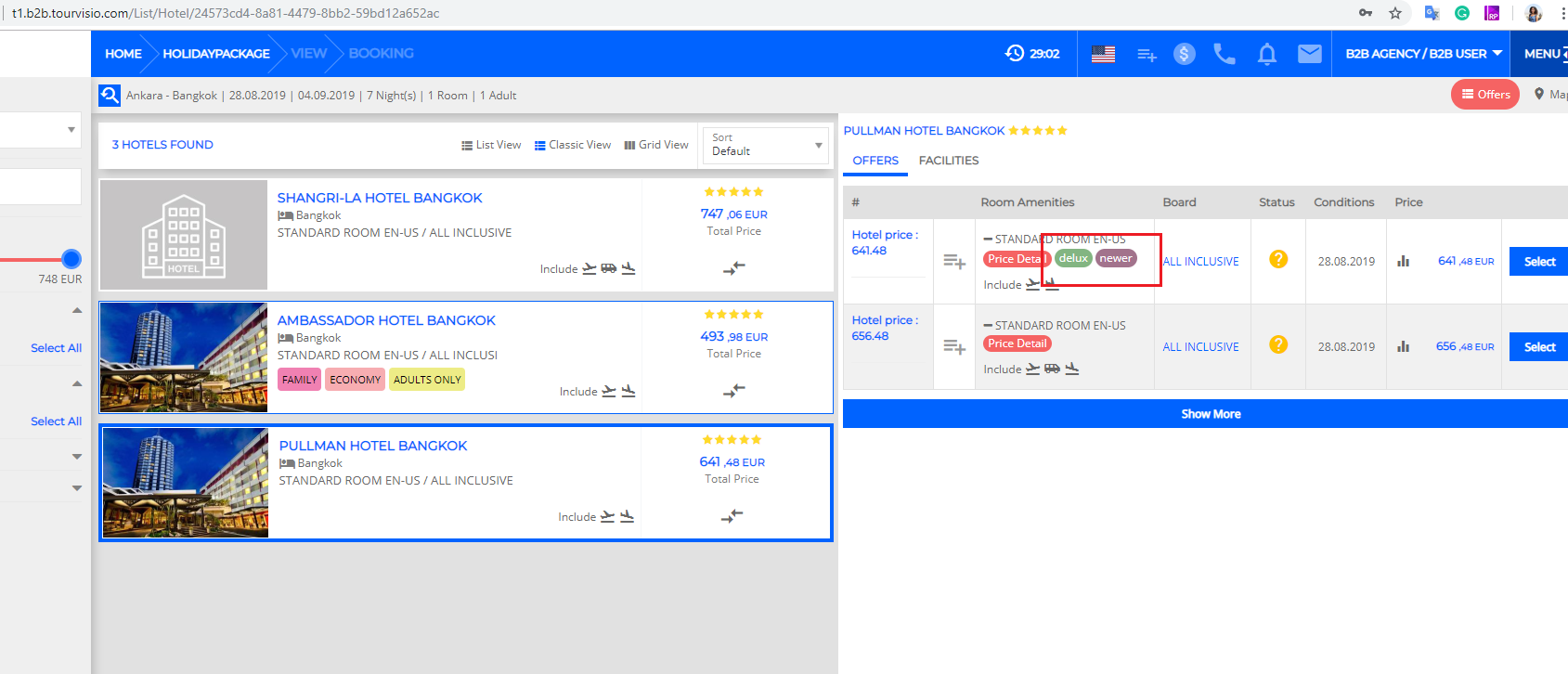Open the notifications bell
This screenshot has height=674, width=1568.
[1266, 54]
